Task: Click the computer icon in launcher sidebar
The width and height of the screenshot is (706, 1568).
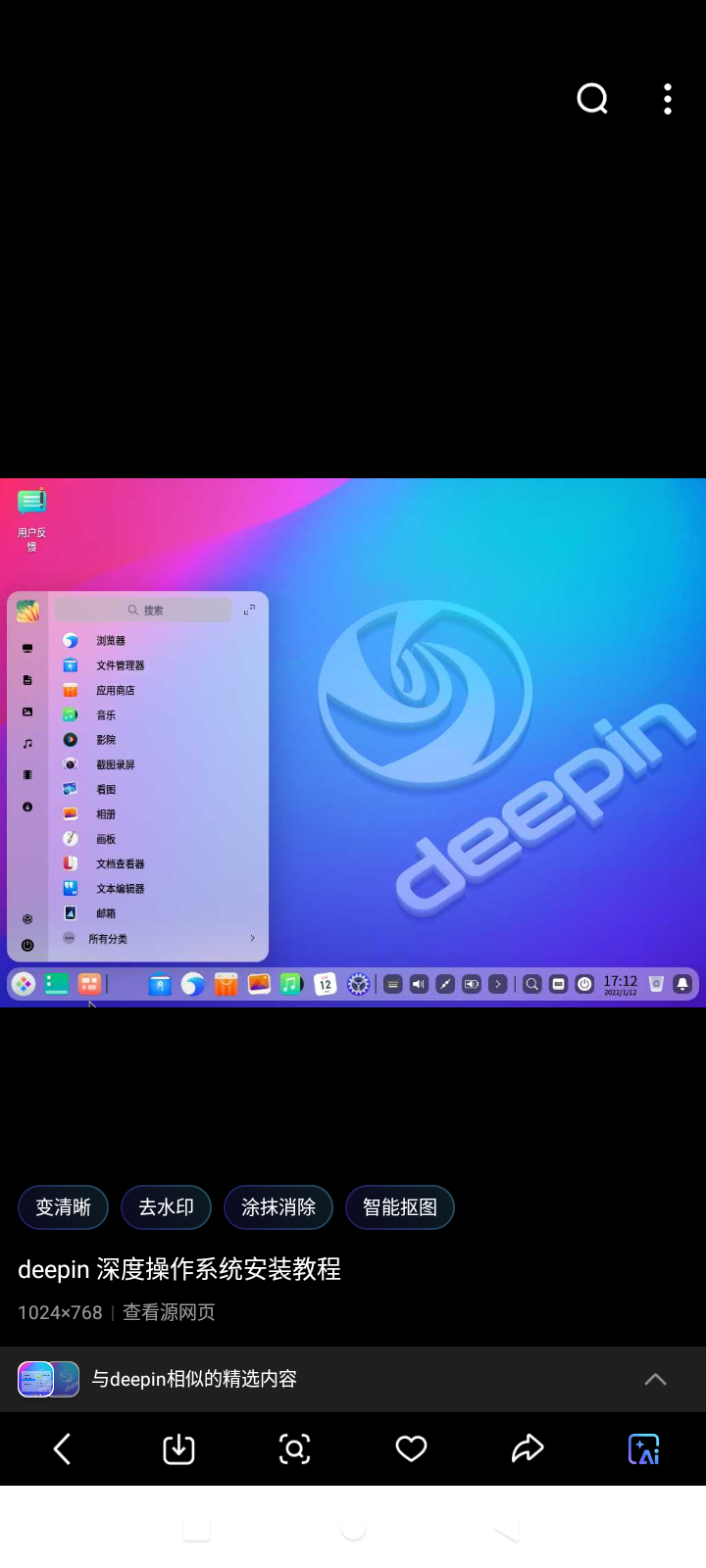Action: pos(27,649)
